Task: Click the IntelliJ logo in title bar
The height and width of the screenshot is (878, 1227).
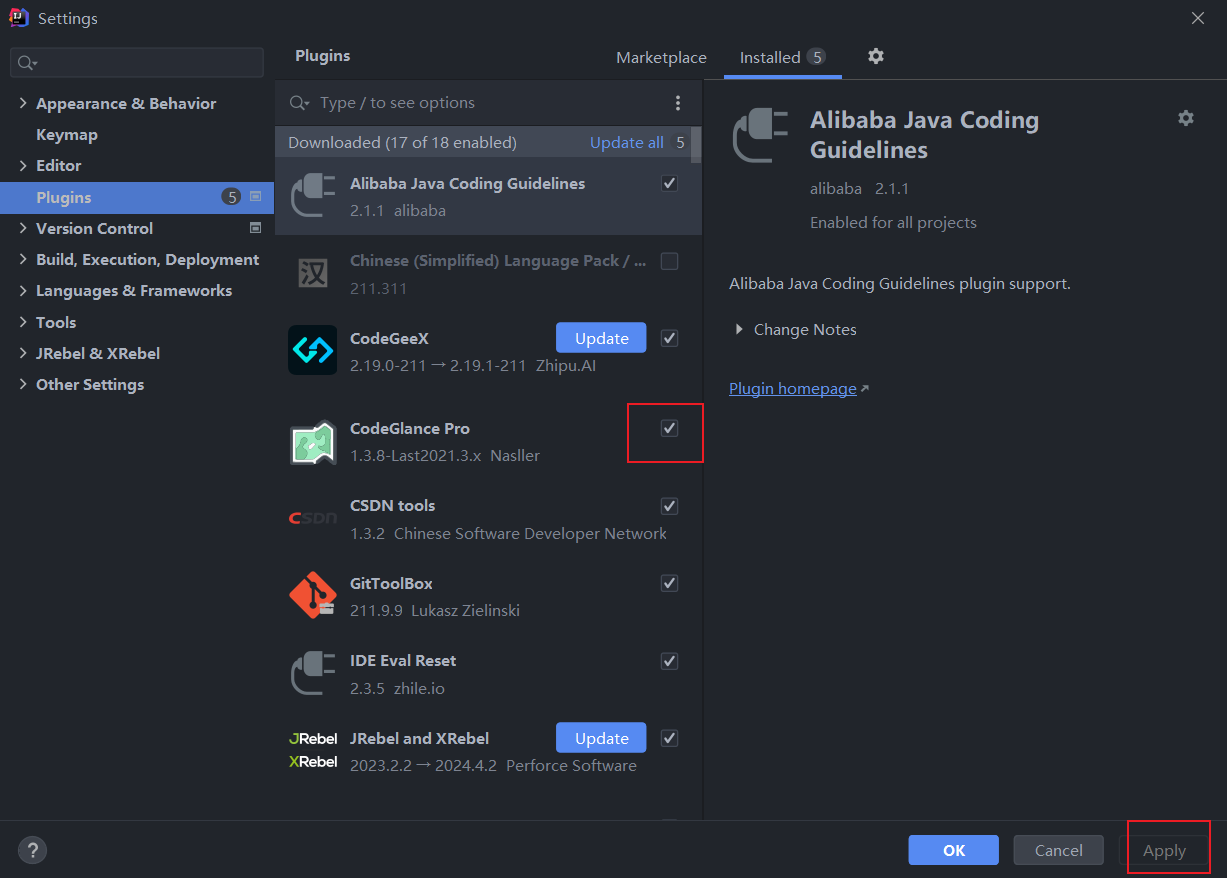Action: click(18, 18)
